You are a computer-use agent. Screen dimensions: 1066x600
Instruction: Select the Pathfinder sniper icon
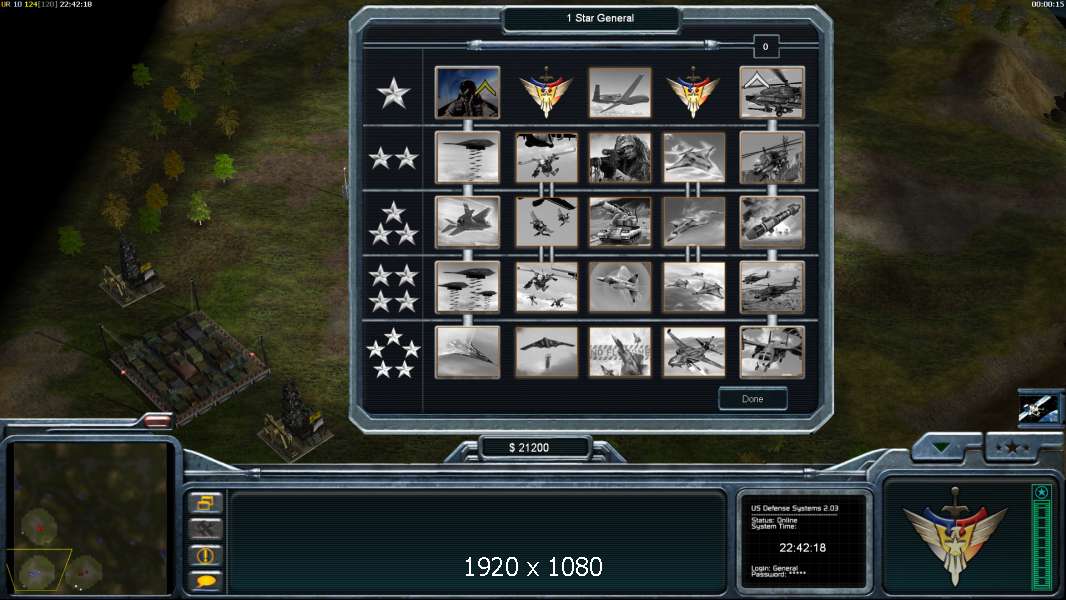pyautogui.click(x=619, y=158)
